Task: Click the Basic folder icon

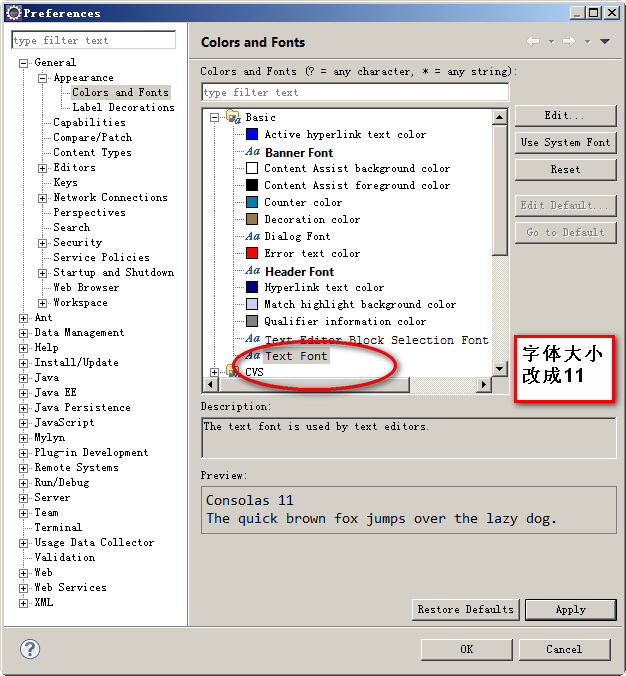Action: 233,117
